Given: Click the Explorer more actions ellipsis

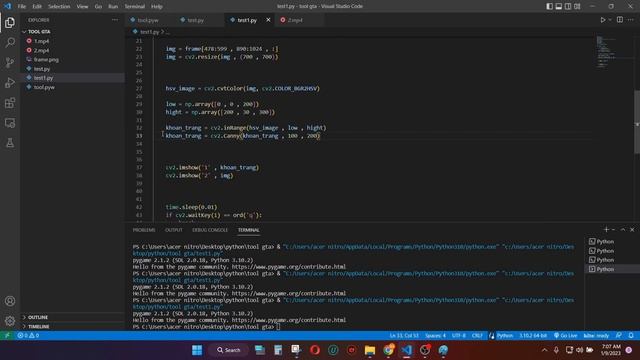Looking at the screenshot, I should [115, 20].
